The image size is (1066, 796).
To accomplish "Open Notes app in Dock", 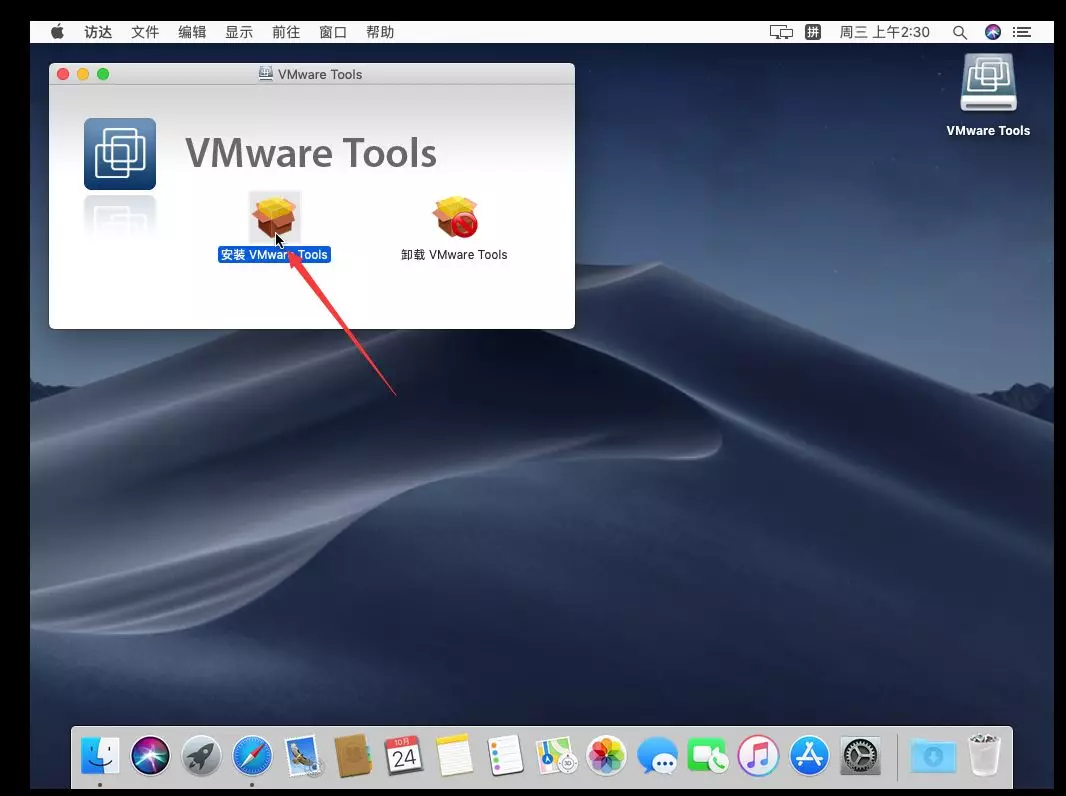I will click(454, 755).
